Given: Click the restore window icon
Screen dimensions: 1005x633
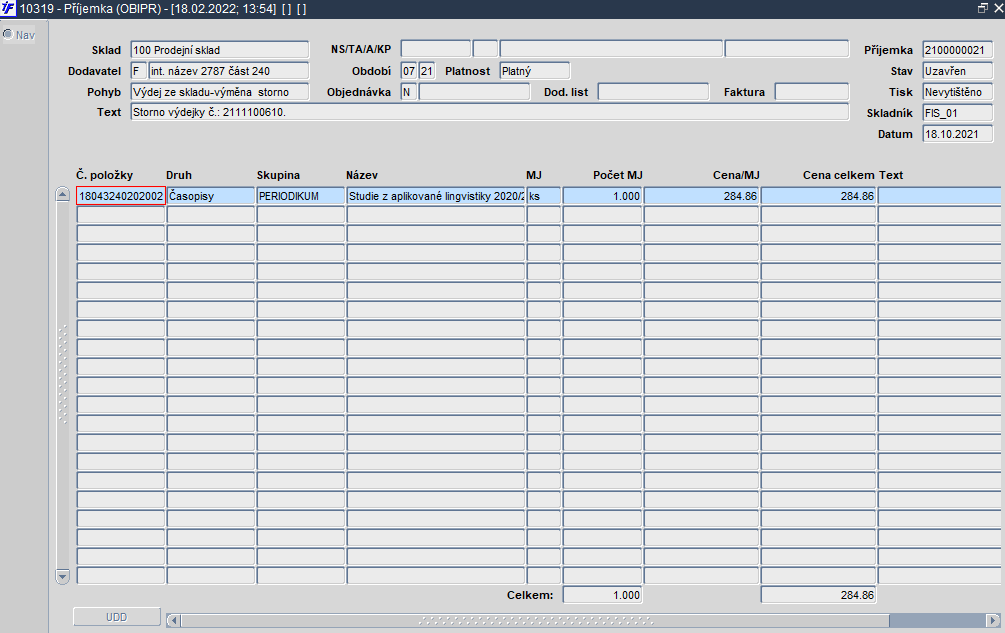Looking at the screenshot, I should [x=983, y=8].
